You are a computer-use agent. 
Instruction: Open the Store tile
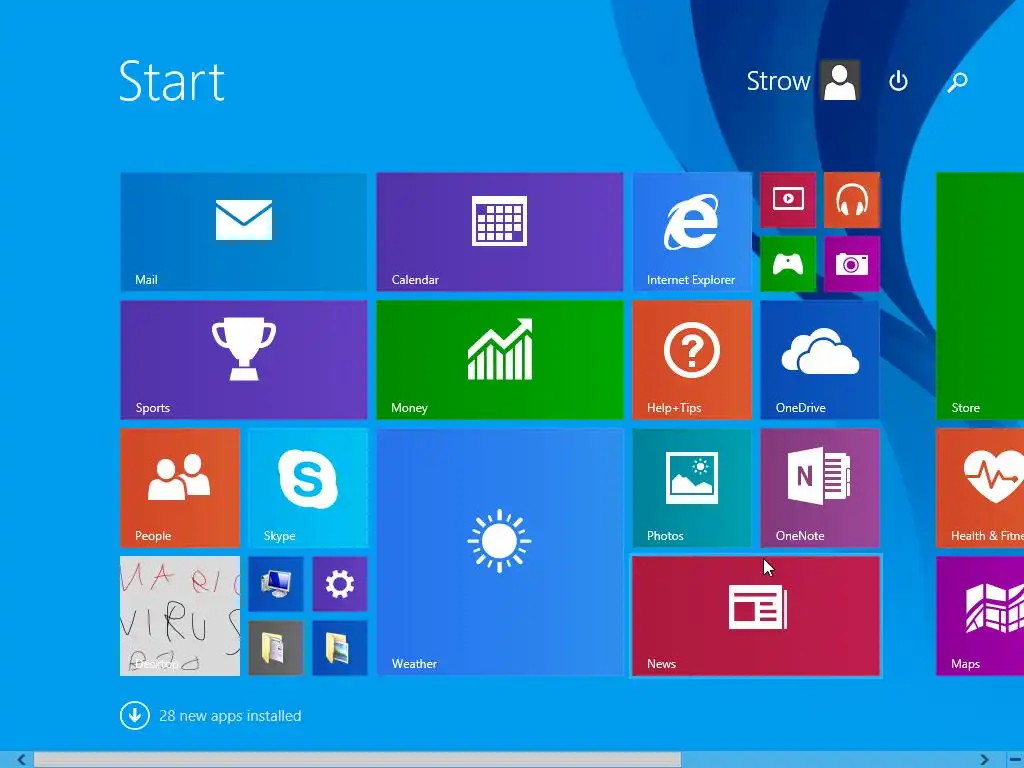[x=980, y=296]
